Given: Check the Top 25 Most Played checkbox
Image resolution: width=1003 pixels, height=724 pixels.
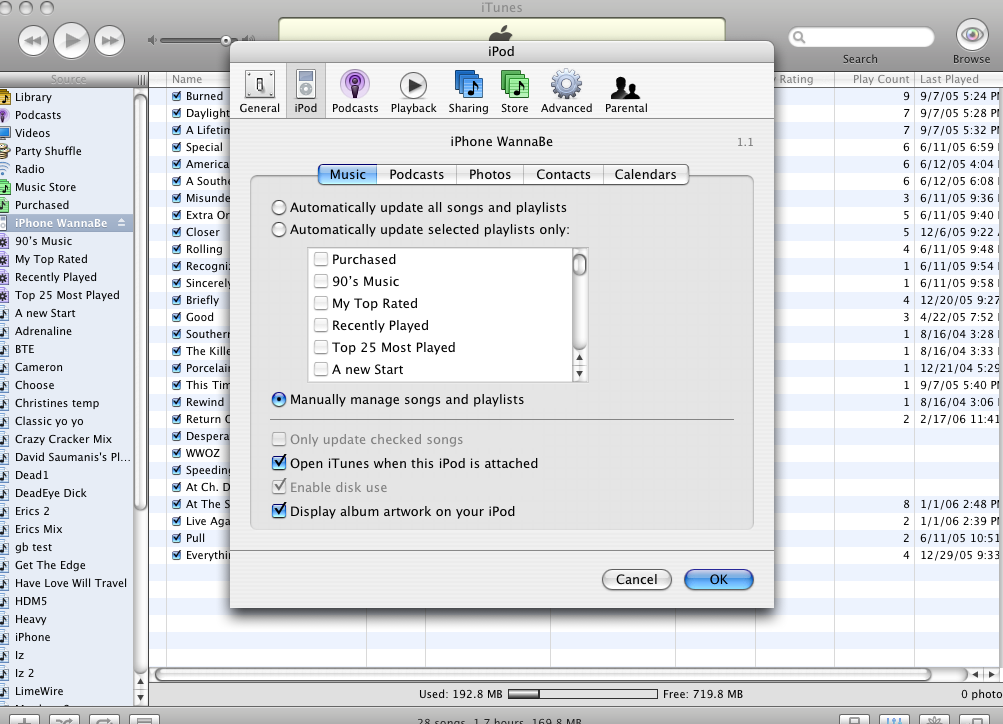Looking at the screenshot, I should point(321,347).
